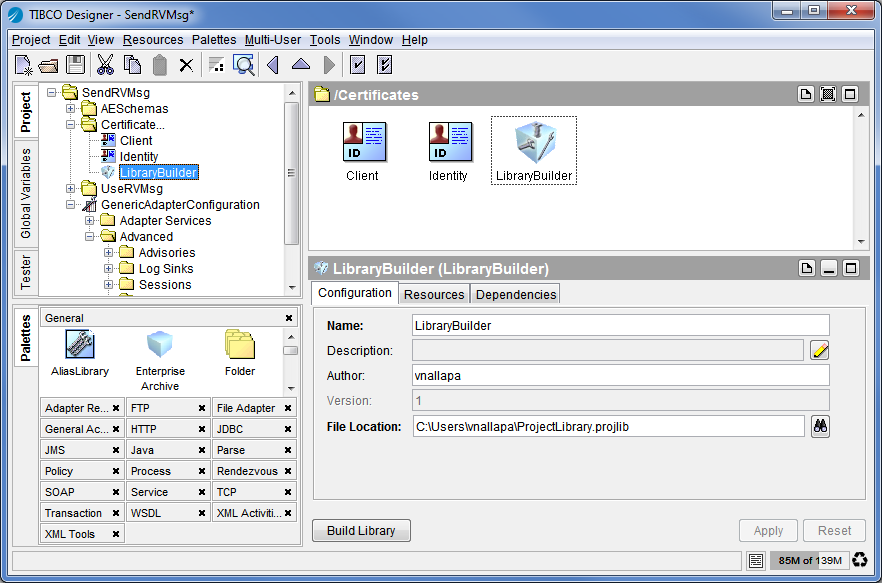Click the Save floppy disk icon
Image resolution: width=882 pixels, height=583 pixels.
point(75,65)
